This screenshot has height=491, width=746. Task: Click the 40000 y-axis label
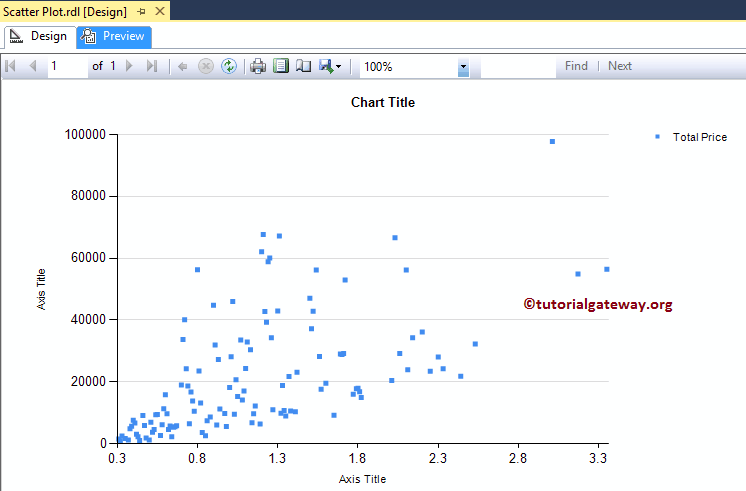point(88,319)
